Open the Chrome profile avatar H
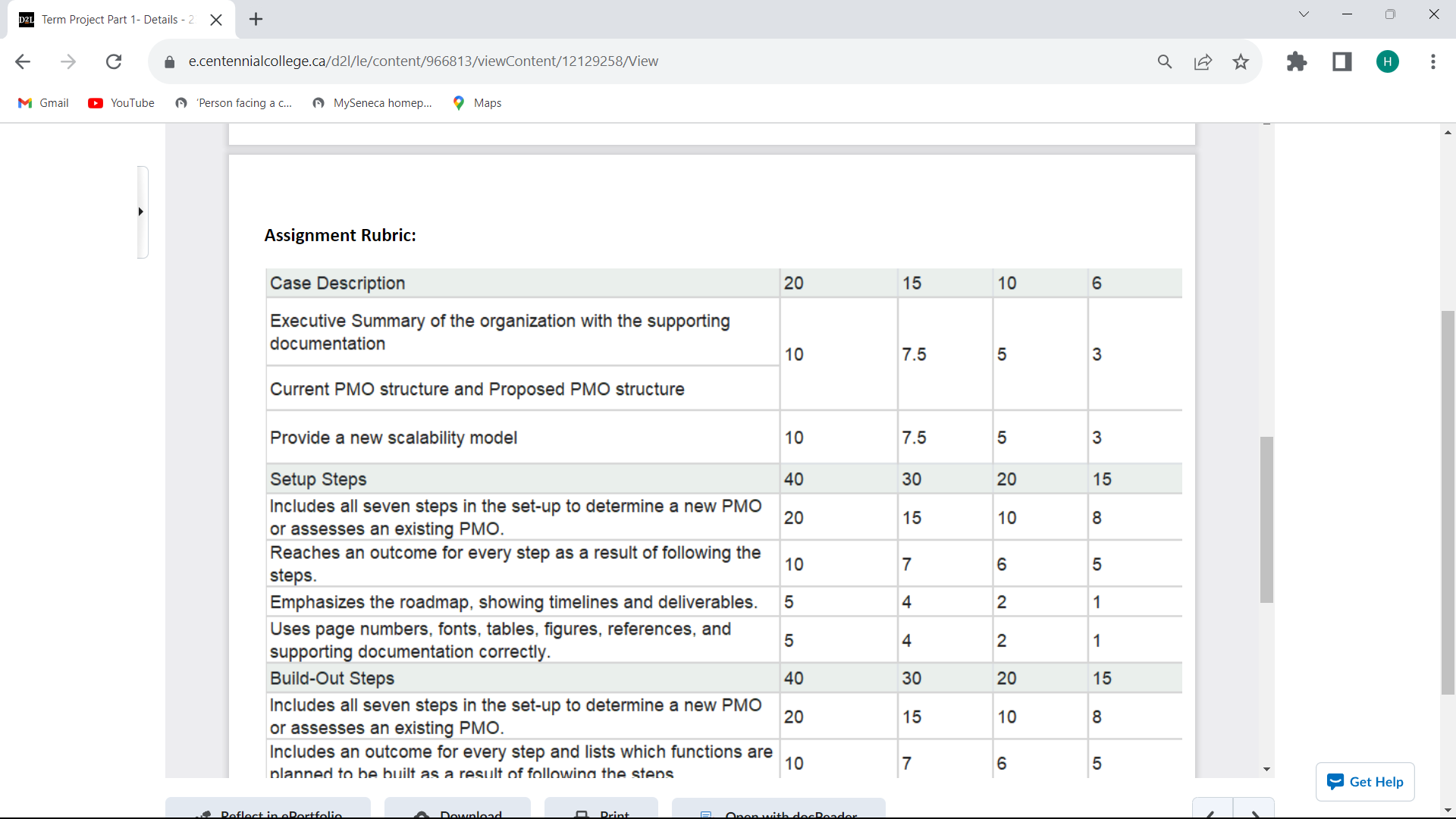 pos(1388,61)
